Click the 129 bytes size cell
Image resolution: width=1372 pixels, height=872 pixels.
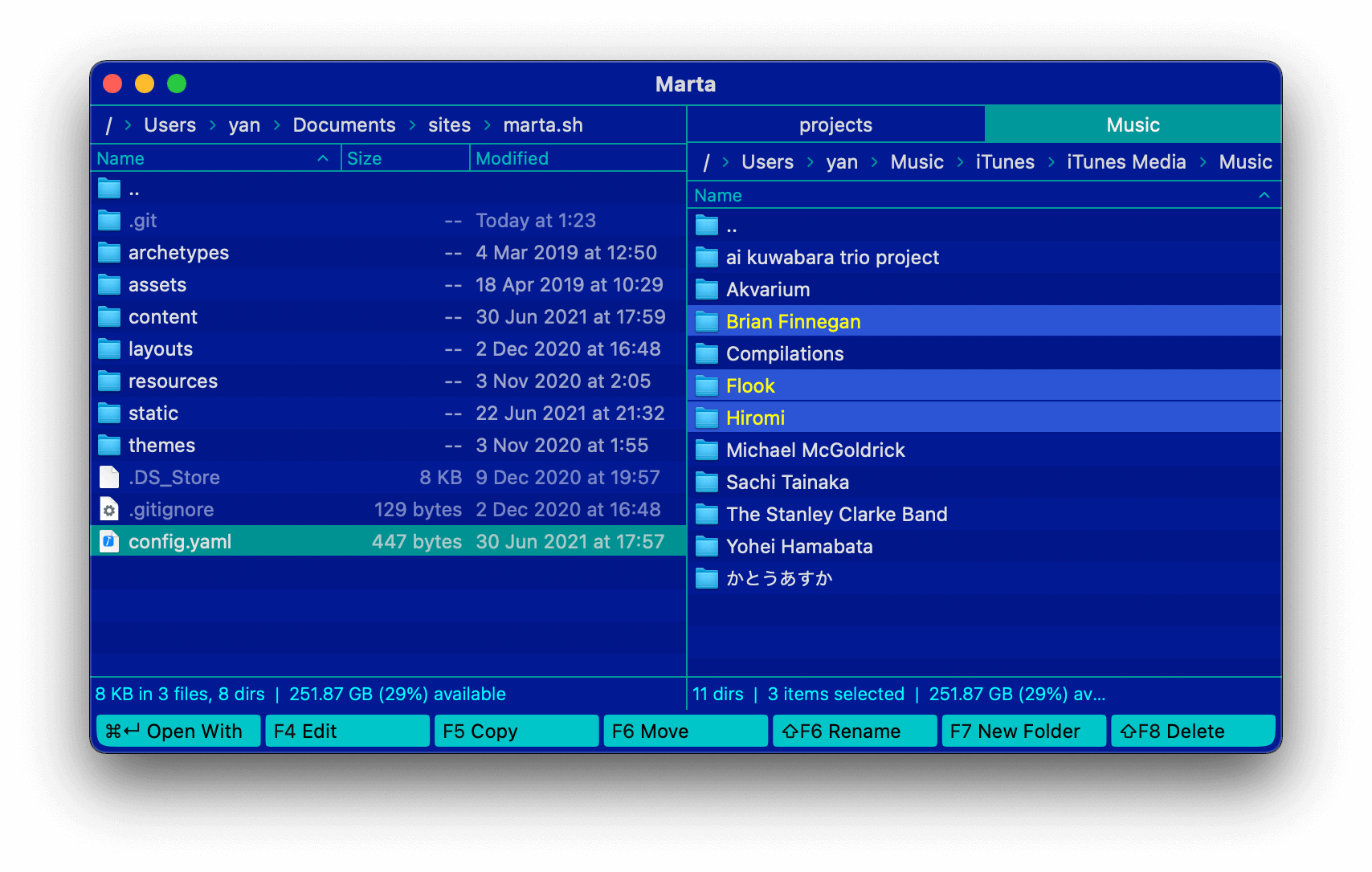[x=418, y=510]
